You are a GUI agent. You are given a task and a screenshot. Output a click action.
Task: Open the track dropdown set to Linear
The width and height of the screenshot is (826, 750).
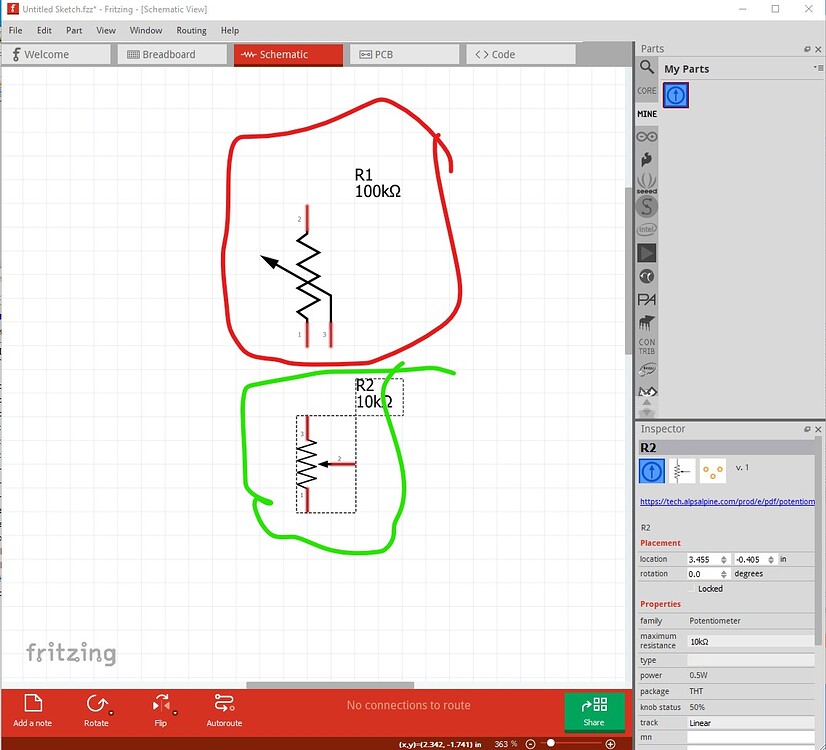coord(751,722)
